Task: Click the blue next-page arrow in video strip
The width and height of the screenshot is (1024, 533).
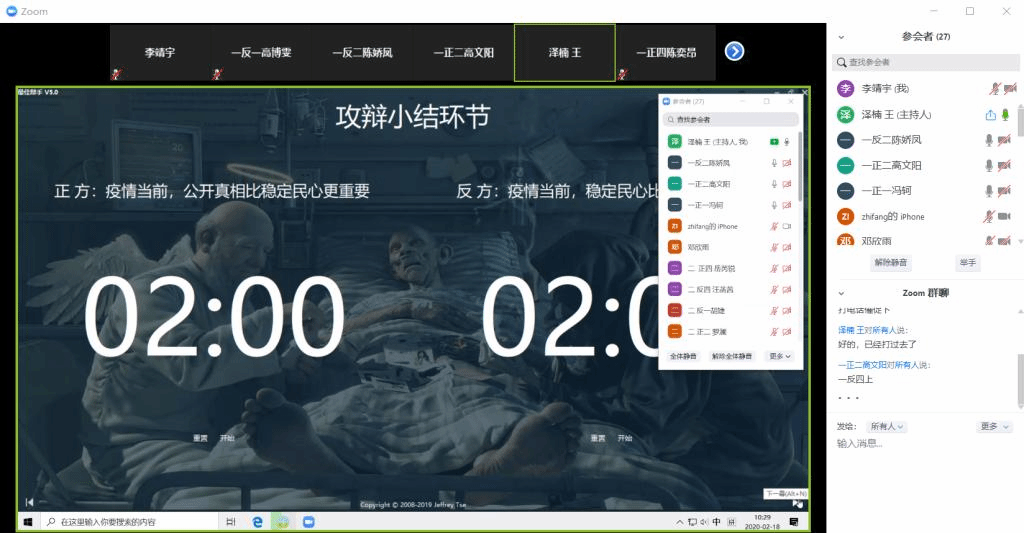Action: [x=734, y=51]
